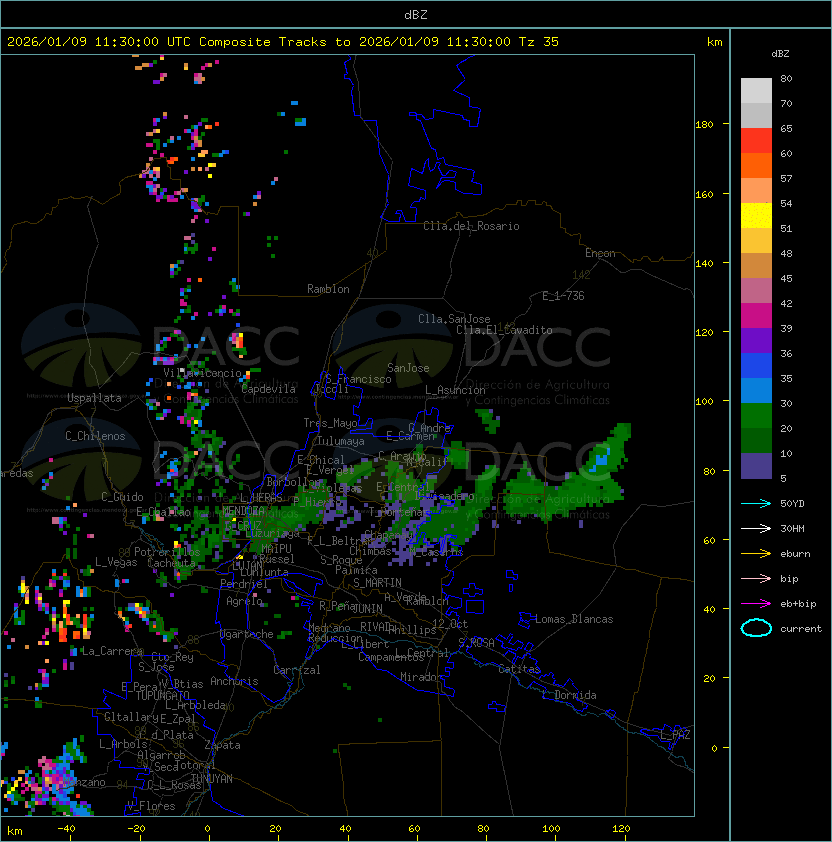The image size is (832, 842).
Task: Click the -40 tick on the horizontal km axis
Action: click(66, 828)
